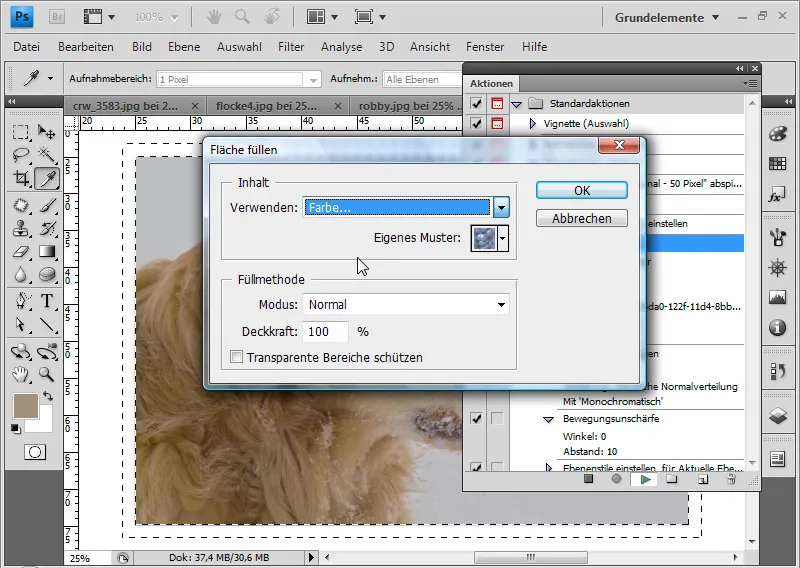The height and width of the screenshot is (568, 800).
Task: Click Abbrechen to cancel fill
Action: 582,218
